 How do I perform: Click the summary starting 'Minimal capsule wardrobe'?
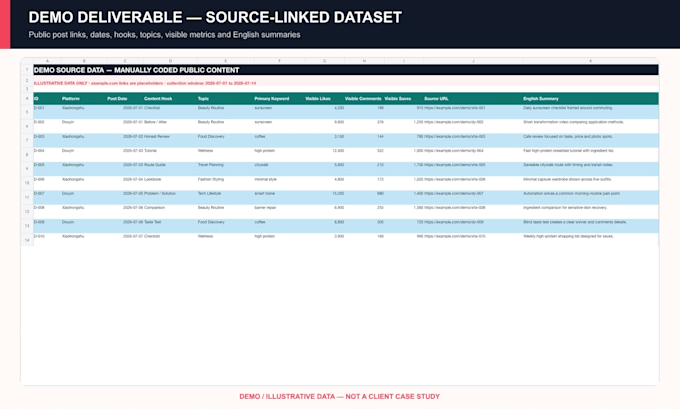tap(567, 179)
